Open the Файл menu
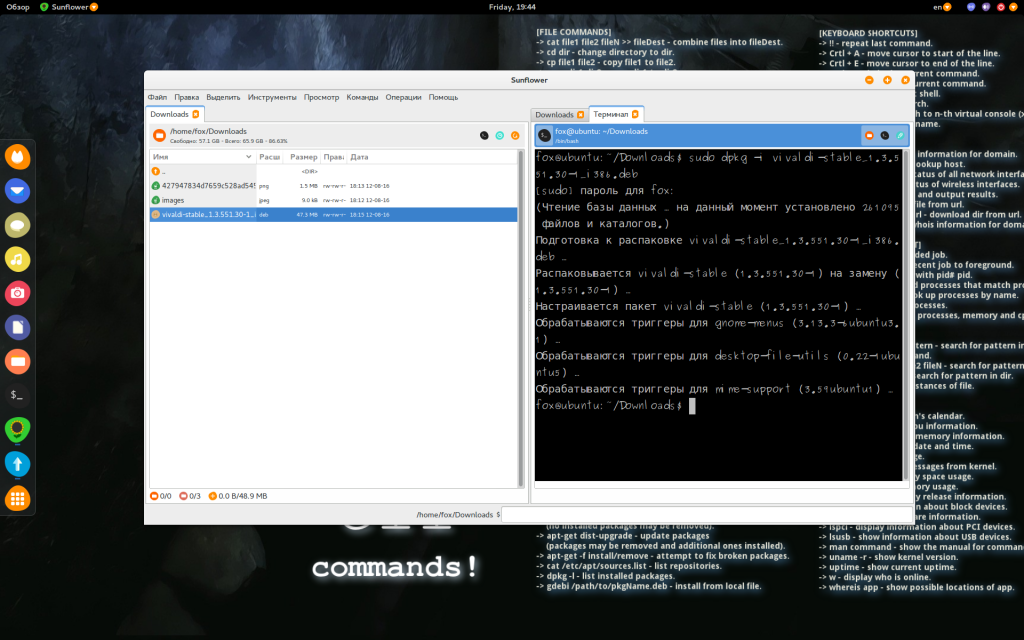 click(x=157, y=97)
